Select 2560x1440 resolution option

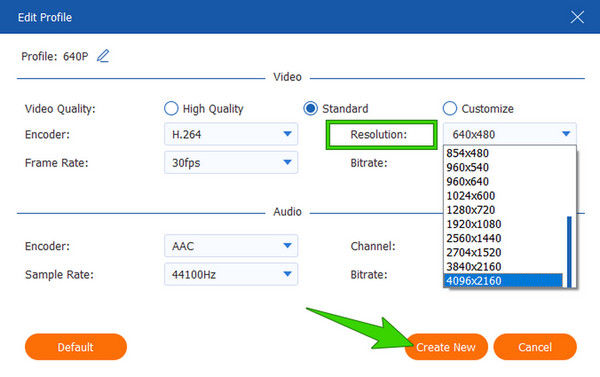(503, 238)
